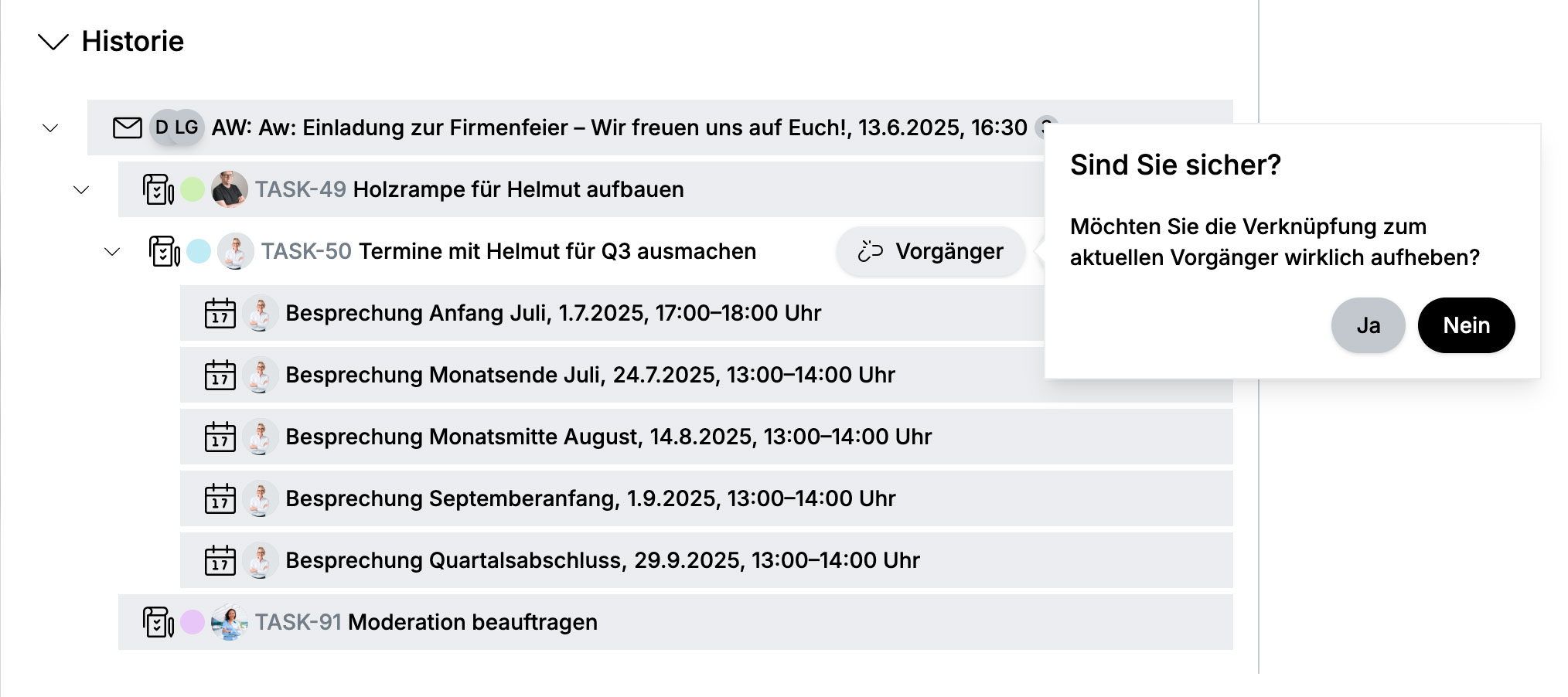The width and height of the screenshot is (1568, 697).
Task: Cancel the dialog with Nein
Action: click(x=1466, y=325)
